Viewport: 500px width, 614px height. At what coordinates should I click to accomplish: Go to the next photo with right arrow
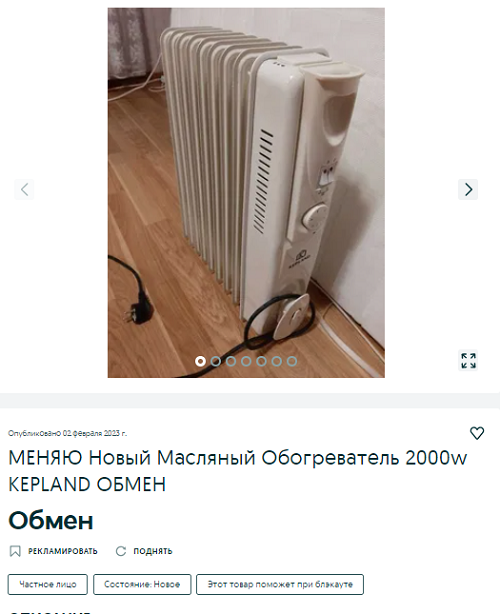coord(468,190)
